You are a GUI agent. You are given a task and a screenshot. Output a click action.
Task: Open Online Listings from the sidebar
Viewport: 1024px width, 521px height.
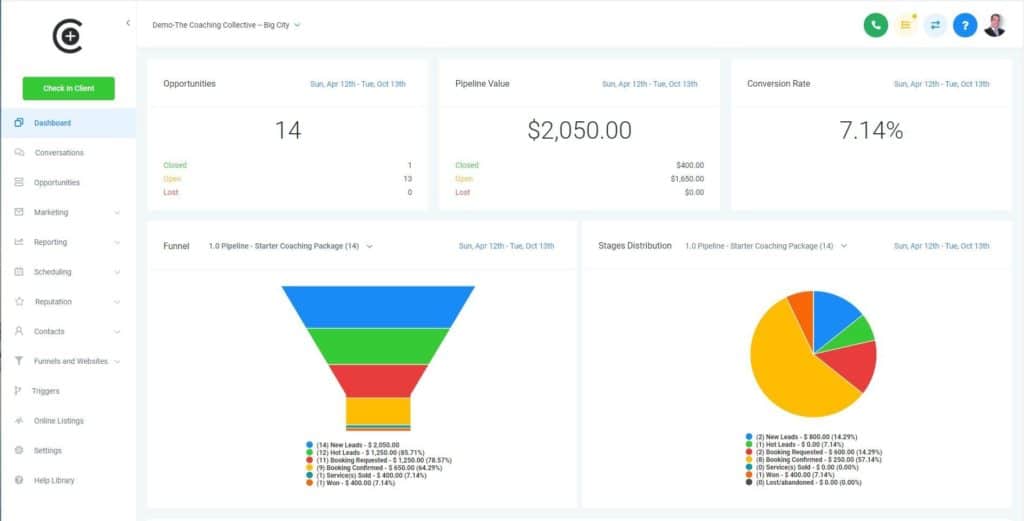pyautogui.click(x=58, y=421)
